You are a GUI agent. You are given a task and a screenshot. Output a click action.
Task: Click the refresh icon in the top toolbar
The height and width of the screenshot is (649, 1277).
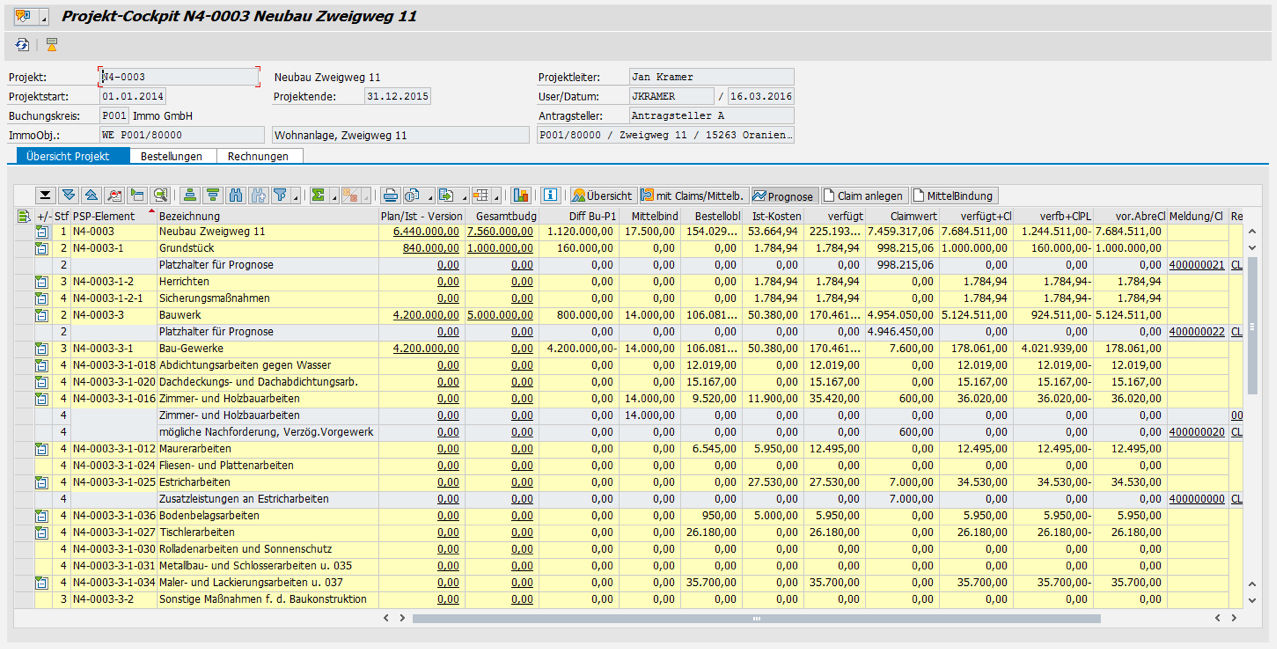(22, 45)
